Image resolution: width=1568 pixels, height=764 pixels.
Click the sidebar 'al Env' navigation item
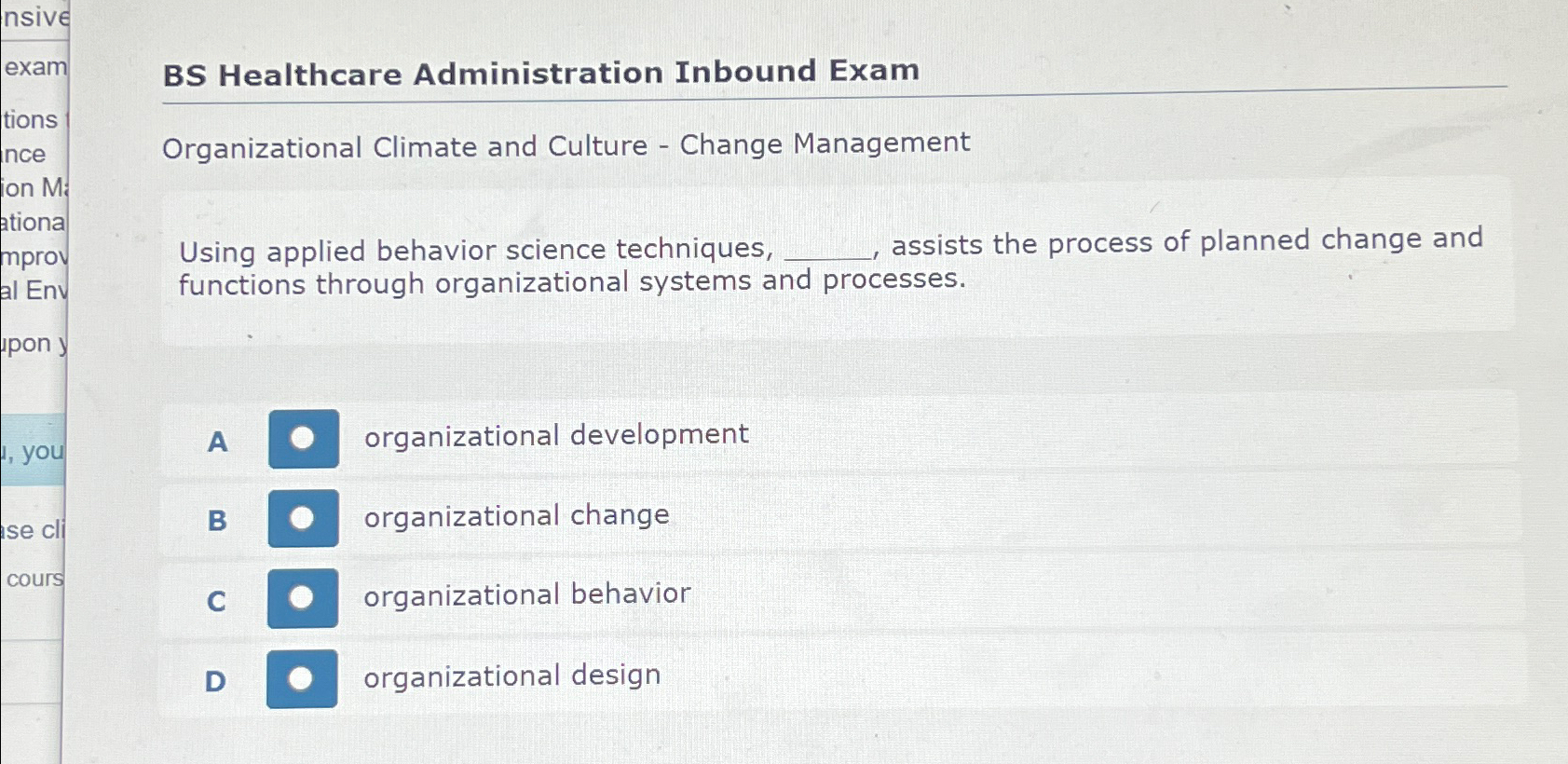pos(33,292)
